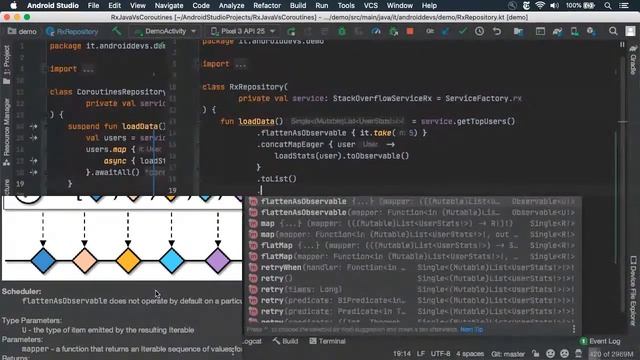Click the Git commit green checkmark icon

(x=462, y=31)
